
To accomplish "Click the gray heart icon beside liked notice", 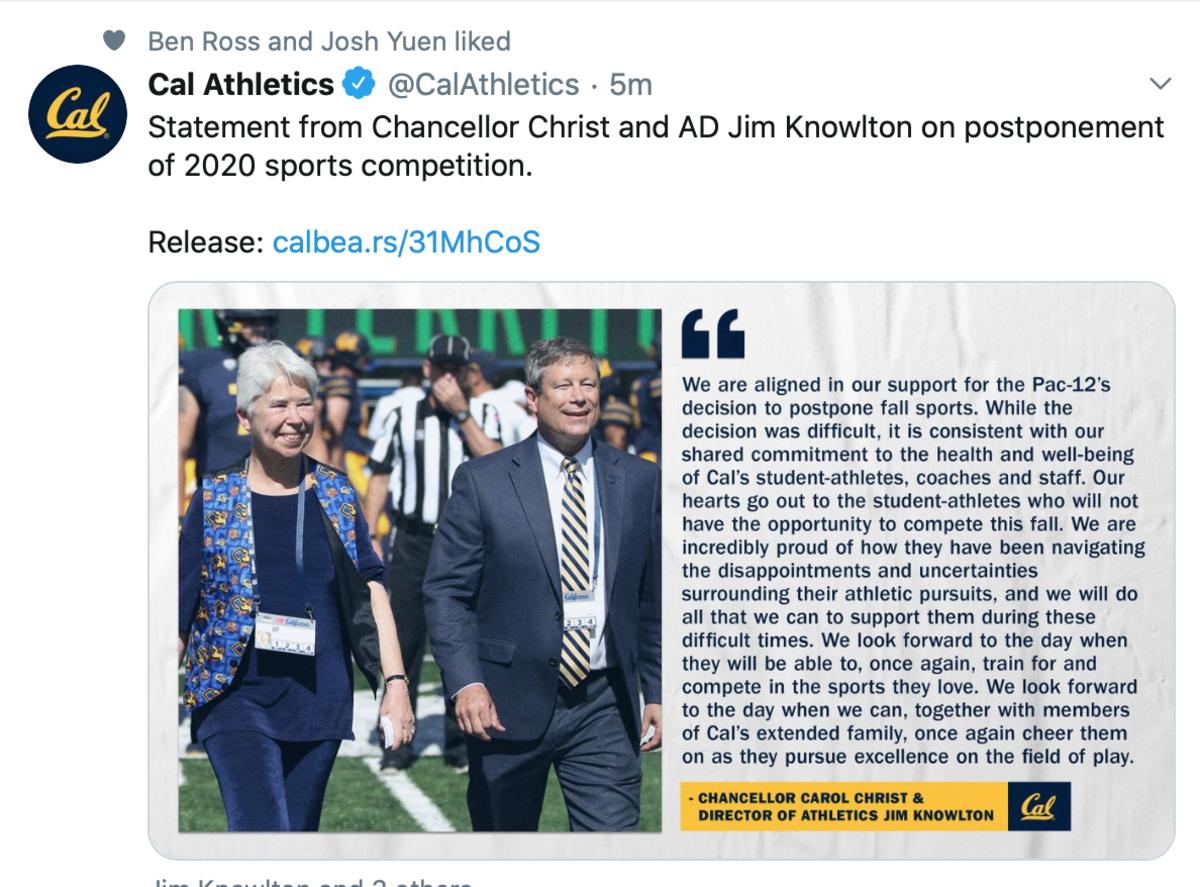I will click(115, 41).
